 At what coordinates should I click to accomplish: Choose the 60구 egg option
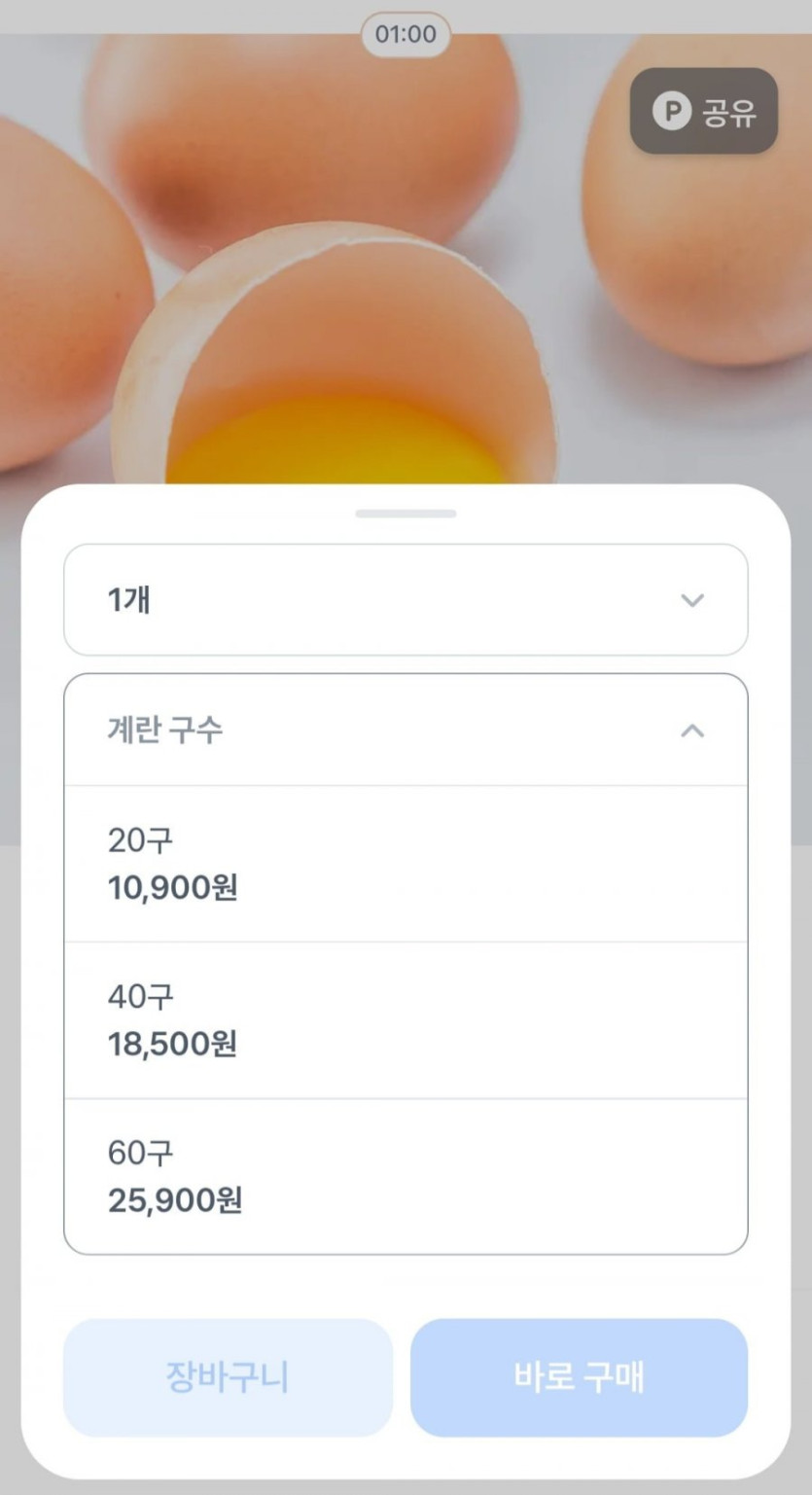pos(140,1153)
